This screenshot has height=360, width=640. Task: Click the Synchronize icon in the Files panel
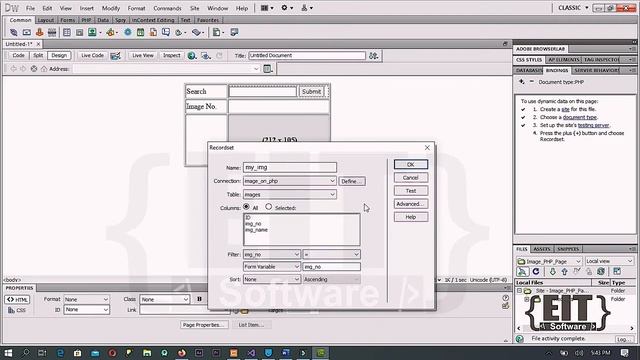(601, 271)
